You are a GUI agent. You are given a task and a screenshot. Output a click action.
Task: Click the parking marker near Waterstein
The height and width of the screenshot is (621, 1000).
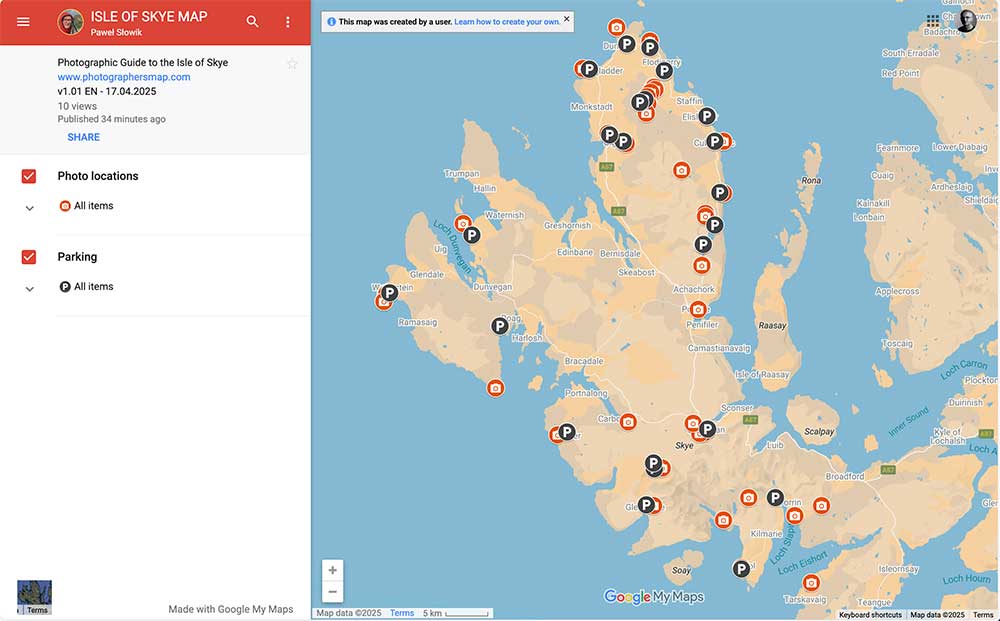389,293
